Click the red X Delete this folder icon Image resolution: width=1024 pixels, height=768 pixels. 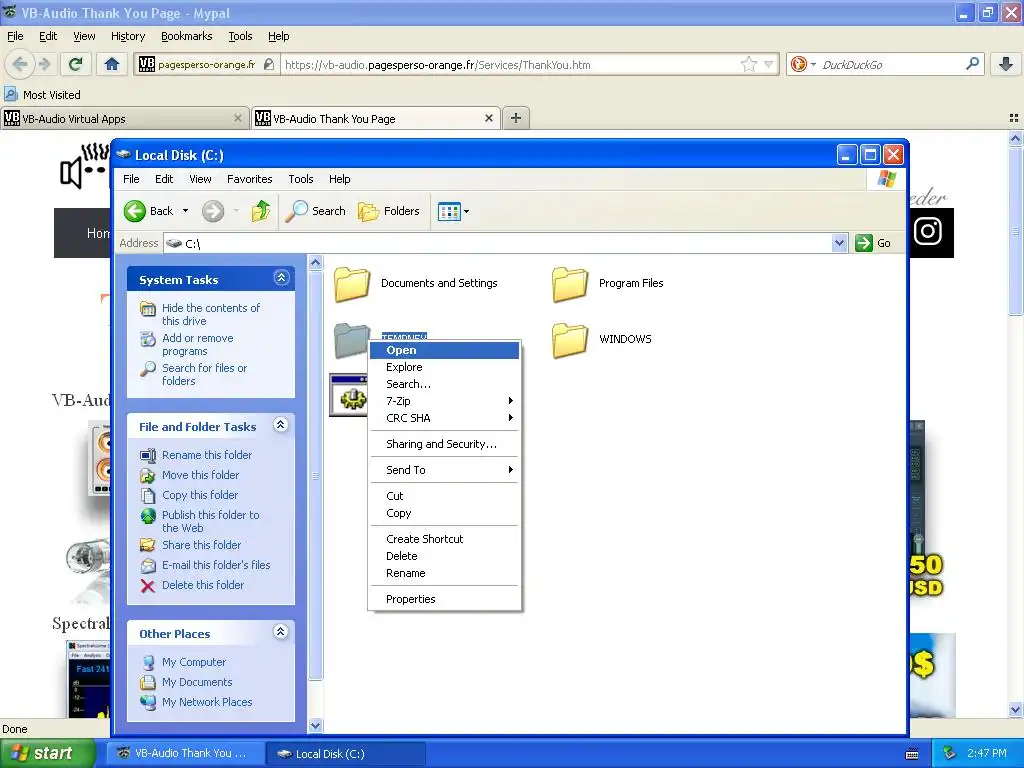(148, 586)
